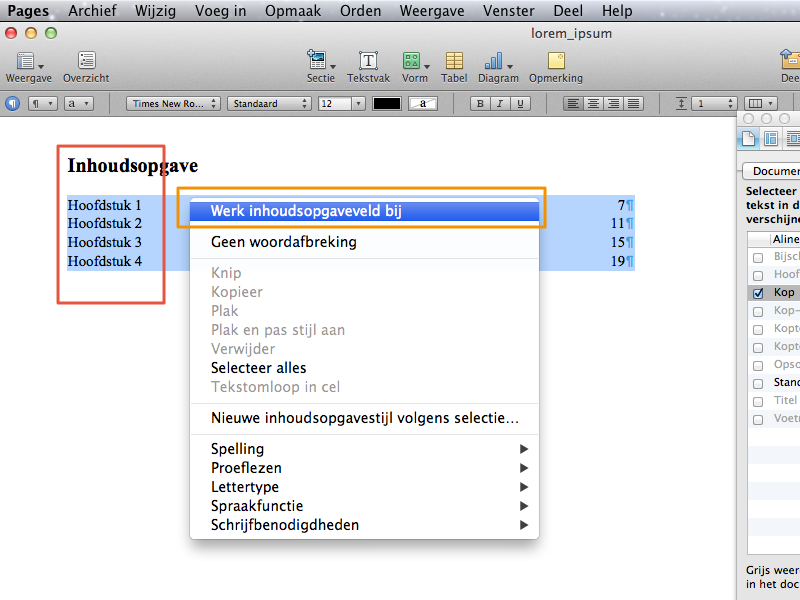Expand the Spelling submenu
Image resolution: width=800 pixels, height=600 pixels.
364,449
